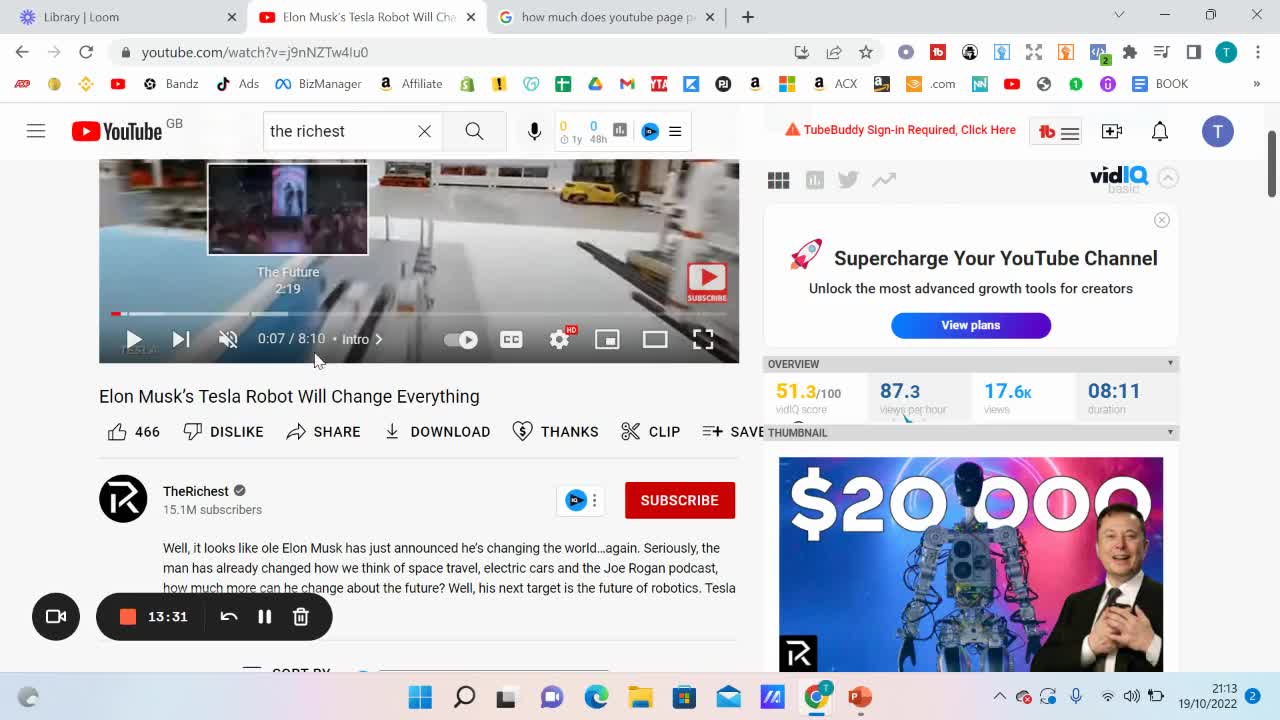Show more bookmarks chevron
The width and height of the screenshot is (1280, 720).
click(x=1257, y=84)
